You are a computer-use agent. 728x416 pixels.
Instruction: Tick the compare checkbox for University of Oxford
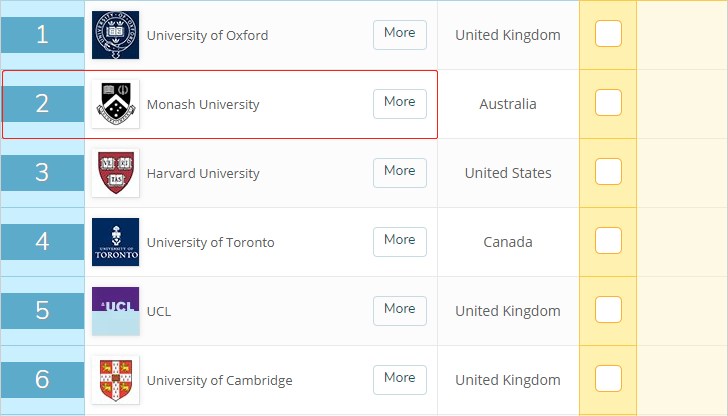pyautogui.click(x=608, y=33)
